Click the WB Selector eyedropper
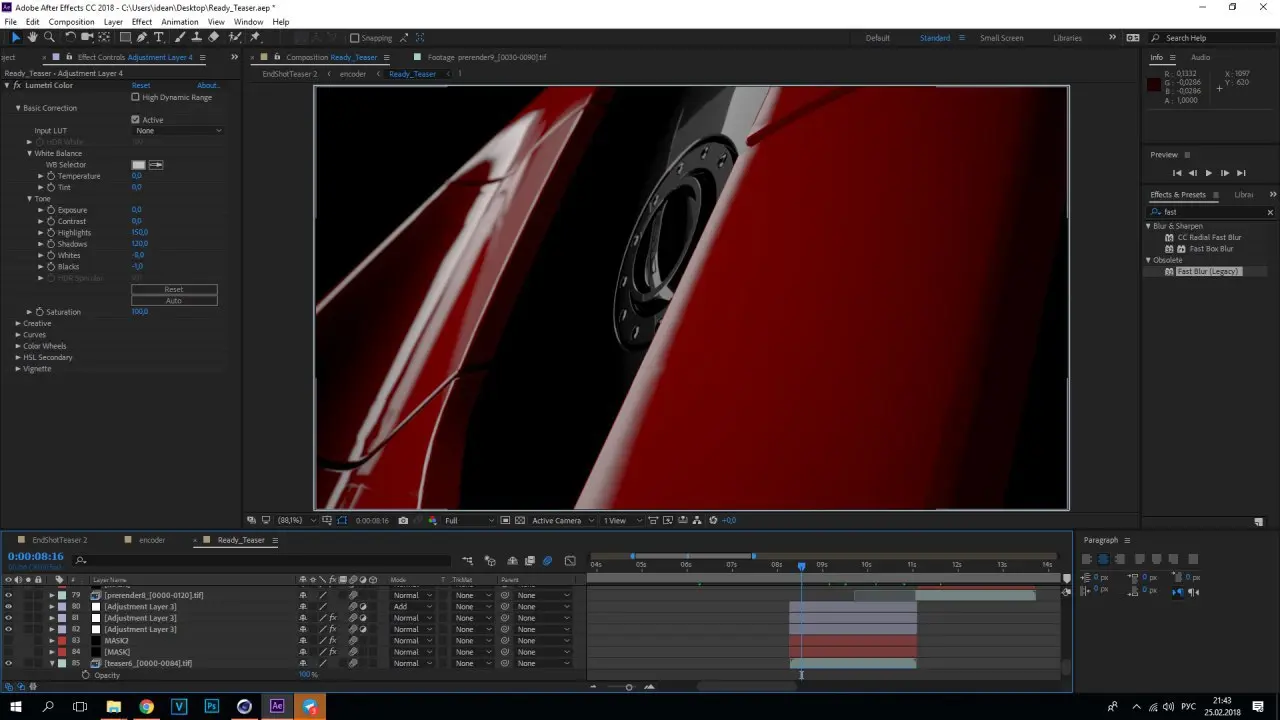1280x720 pixels. tap(156, 164)
